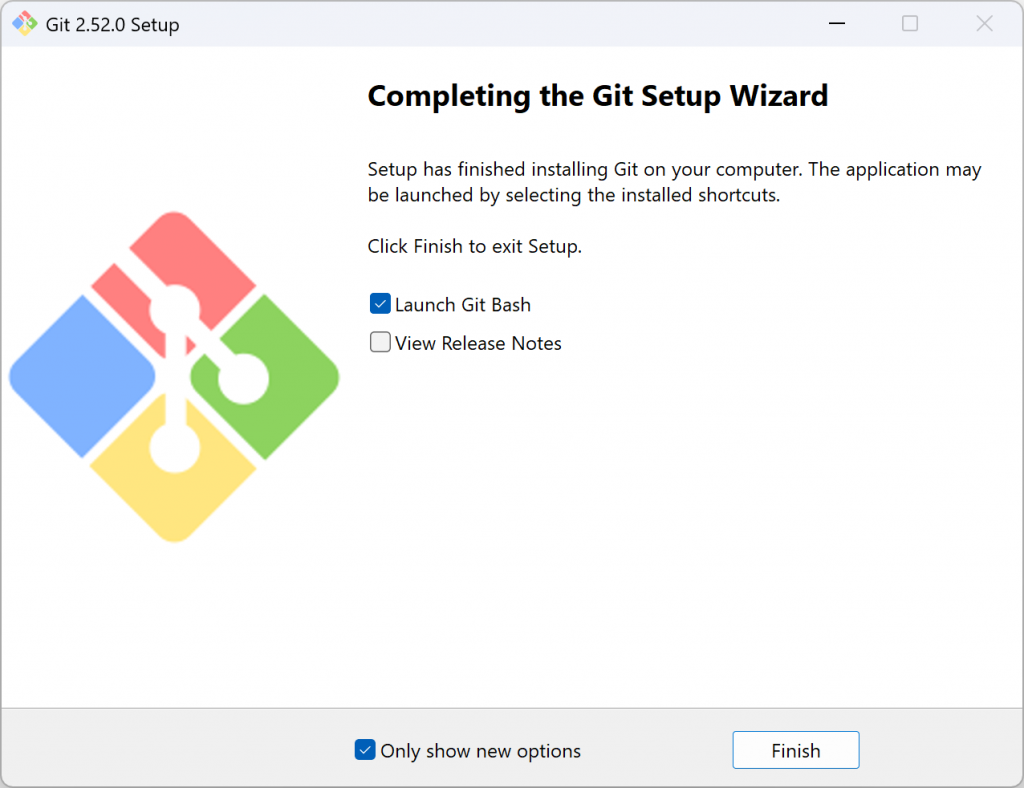Close the Git Setup window

[985, 24]
